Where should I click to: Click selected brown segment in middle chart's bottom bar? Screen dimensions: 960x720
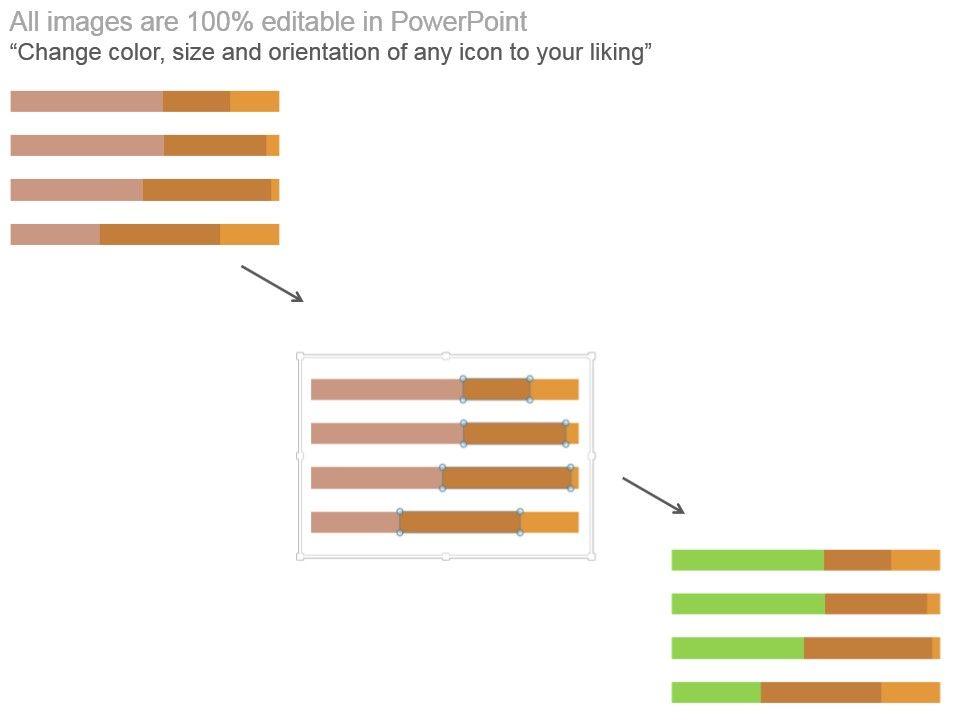click(460, 522)
